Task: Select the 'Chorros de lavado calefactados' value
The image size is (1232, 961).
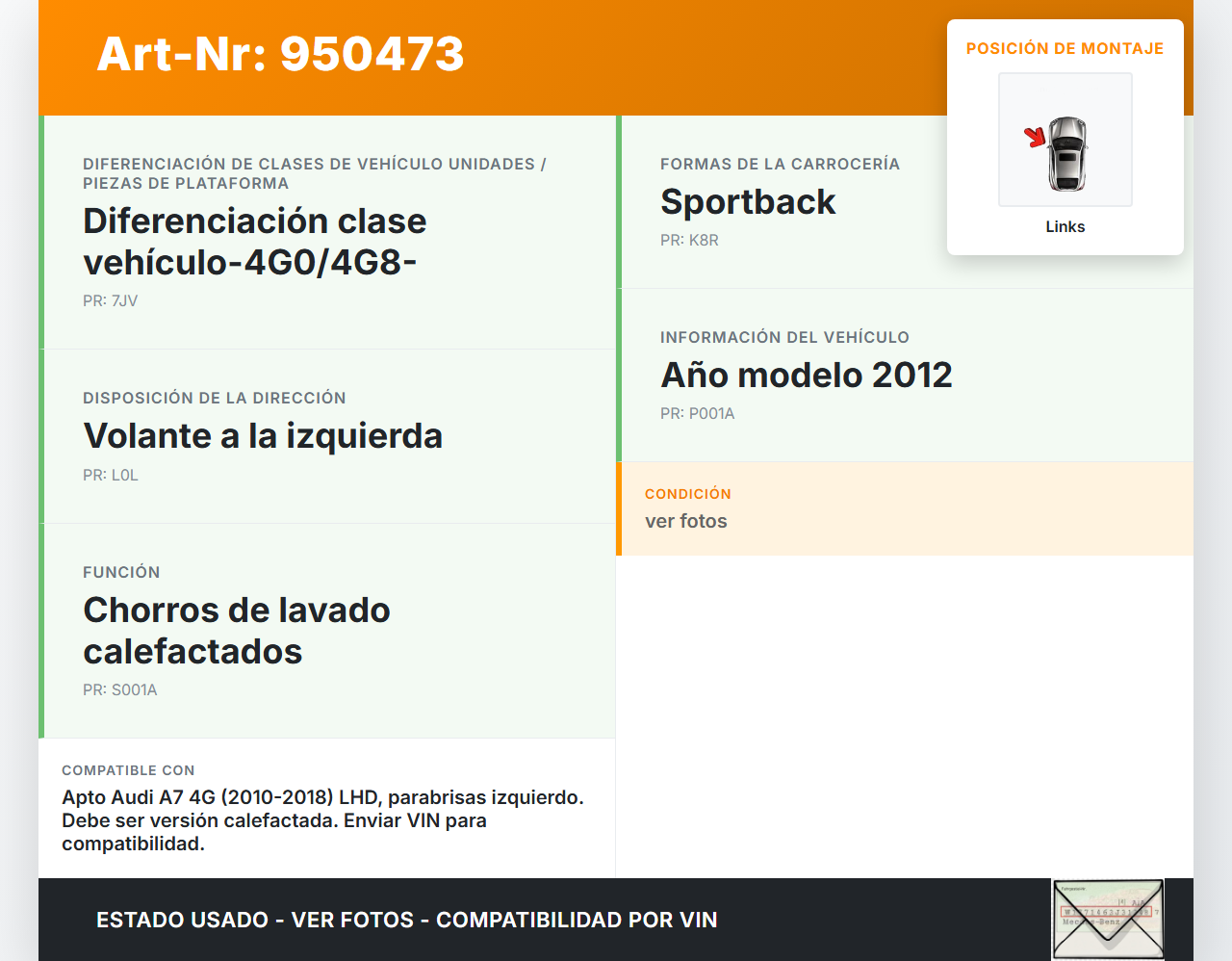Action: click(x=237, y=631)
